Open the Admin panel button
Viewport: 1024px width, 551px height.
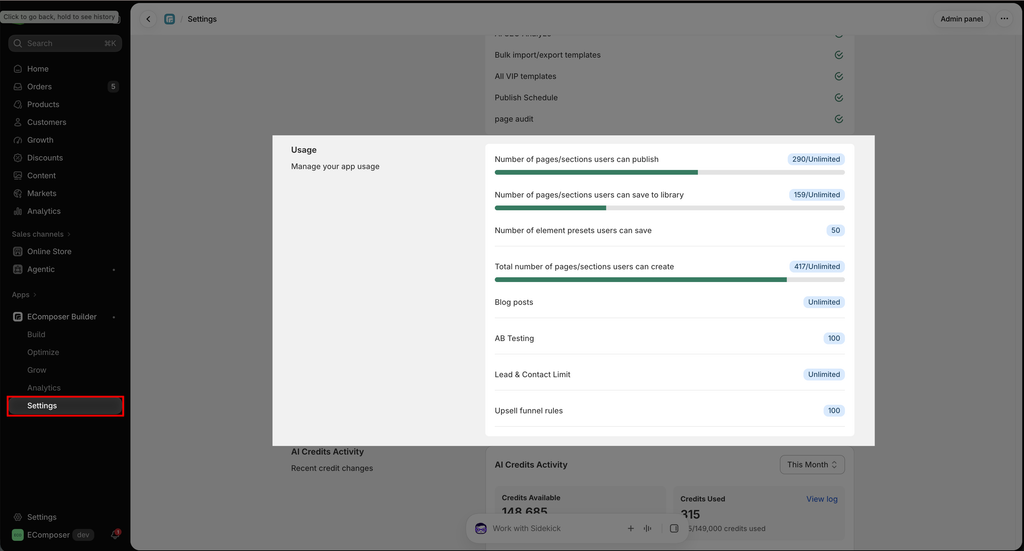961,19
